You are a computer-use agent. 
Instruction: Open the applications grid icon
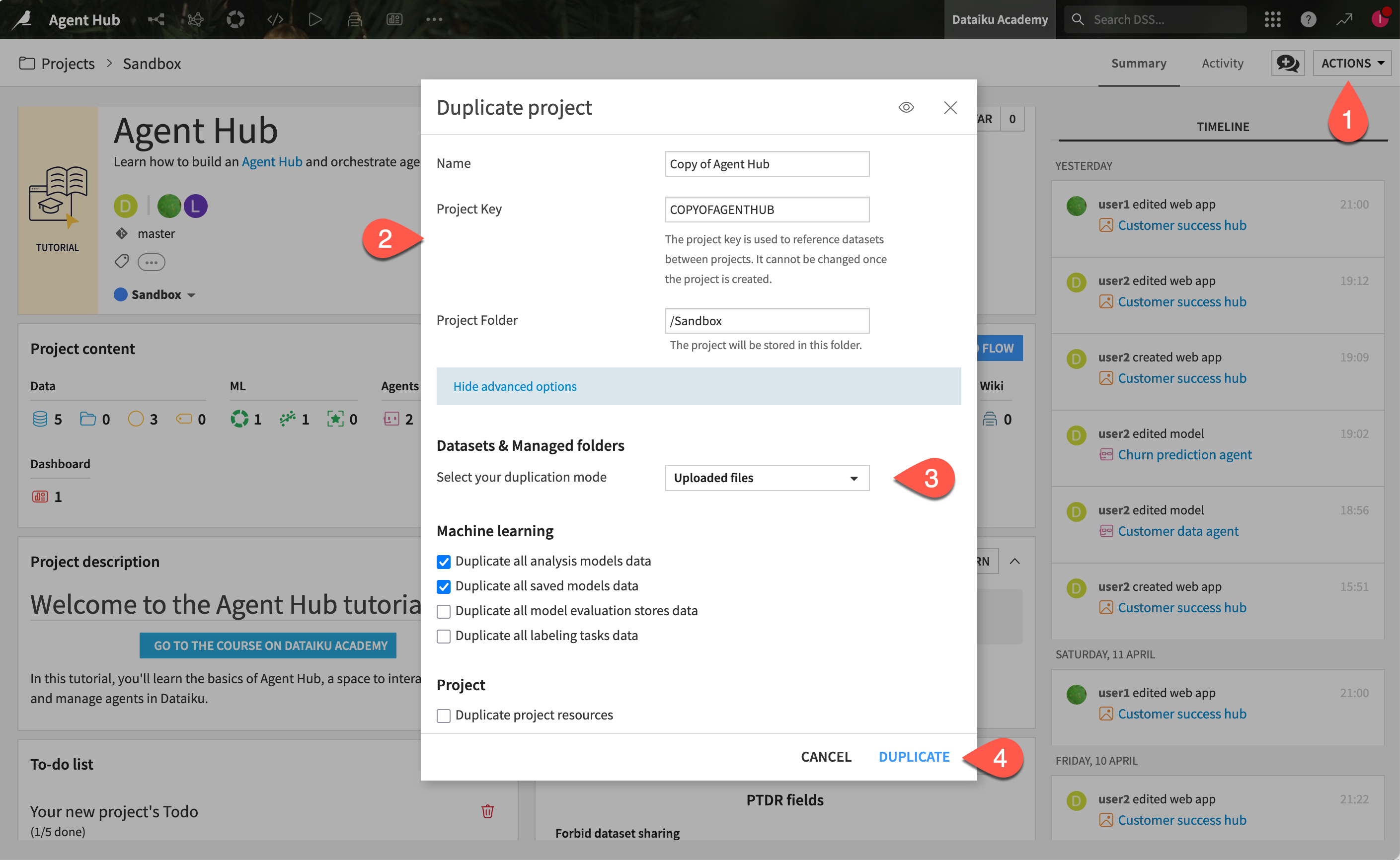point(1272,19)
